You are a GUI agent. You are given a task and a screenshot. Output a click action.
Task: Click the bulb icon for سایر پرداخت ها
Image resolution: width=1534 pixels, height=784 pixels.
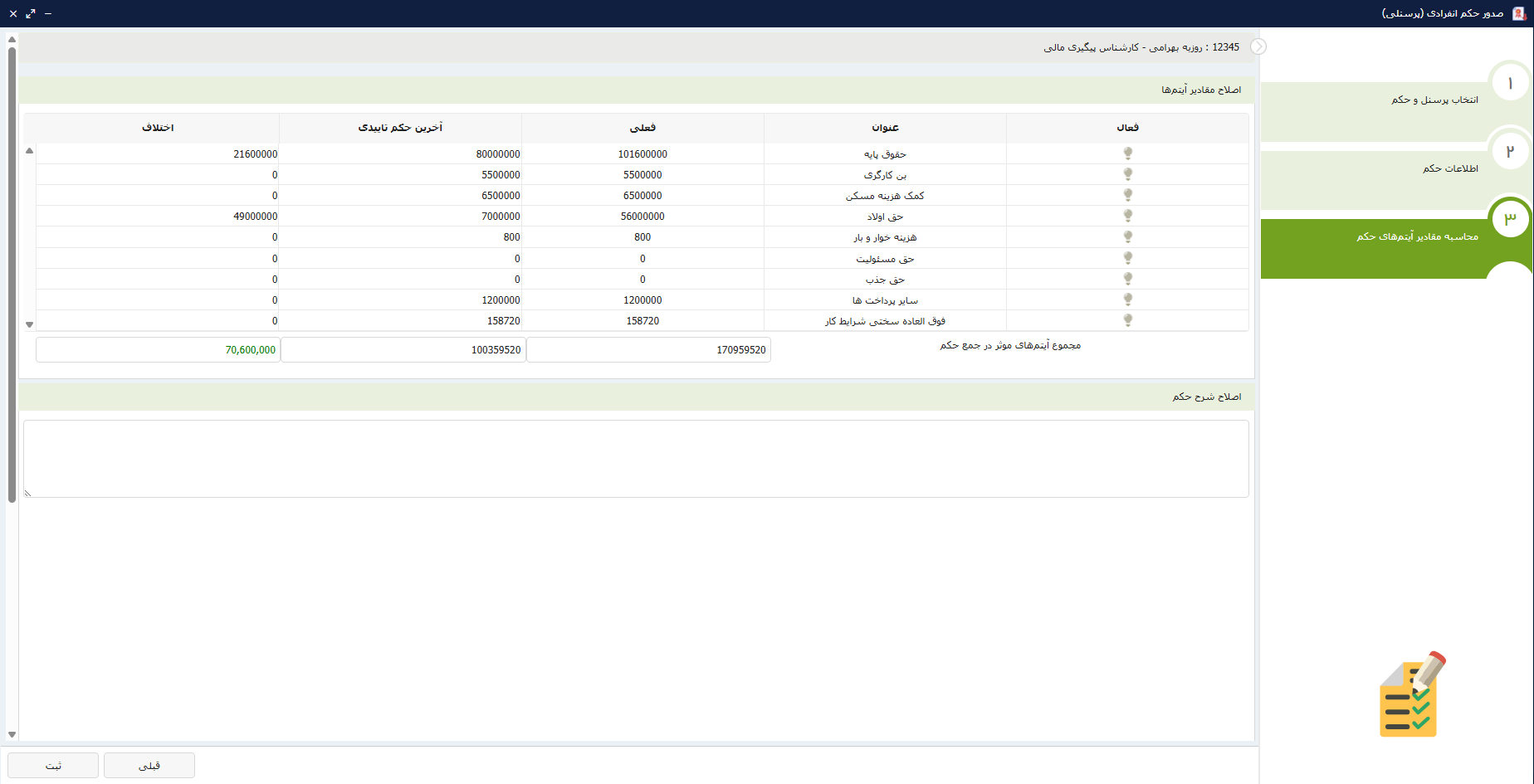pyautogui.click(x=1127, y=299)
